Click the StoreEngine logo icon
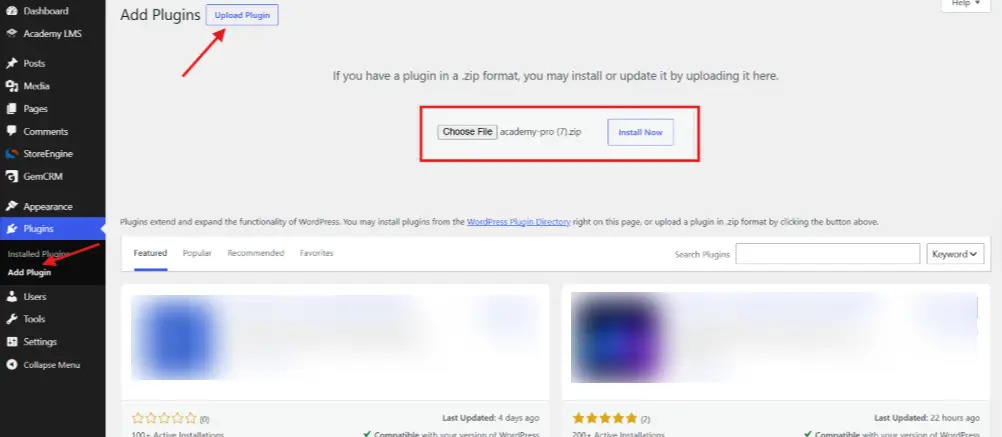The image size is (1002, 437). tap(11, 154)
